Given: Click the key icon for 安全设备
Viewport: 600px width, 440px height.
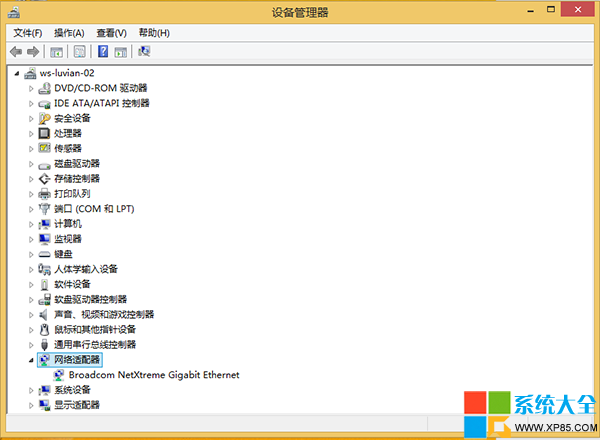Looking at the screenshot, I should click(x=44, y=119).
